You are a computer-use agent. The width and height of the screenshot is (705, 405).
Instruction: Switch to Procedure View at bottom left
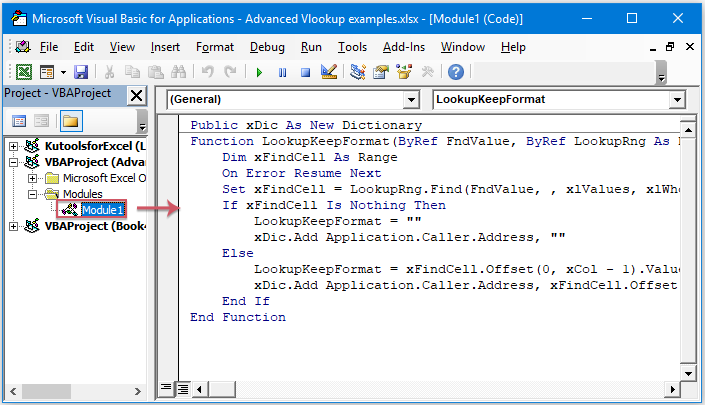point(167,388)
